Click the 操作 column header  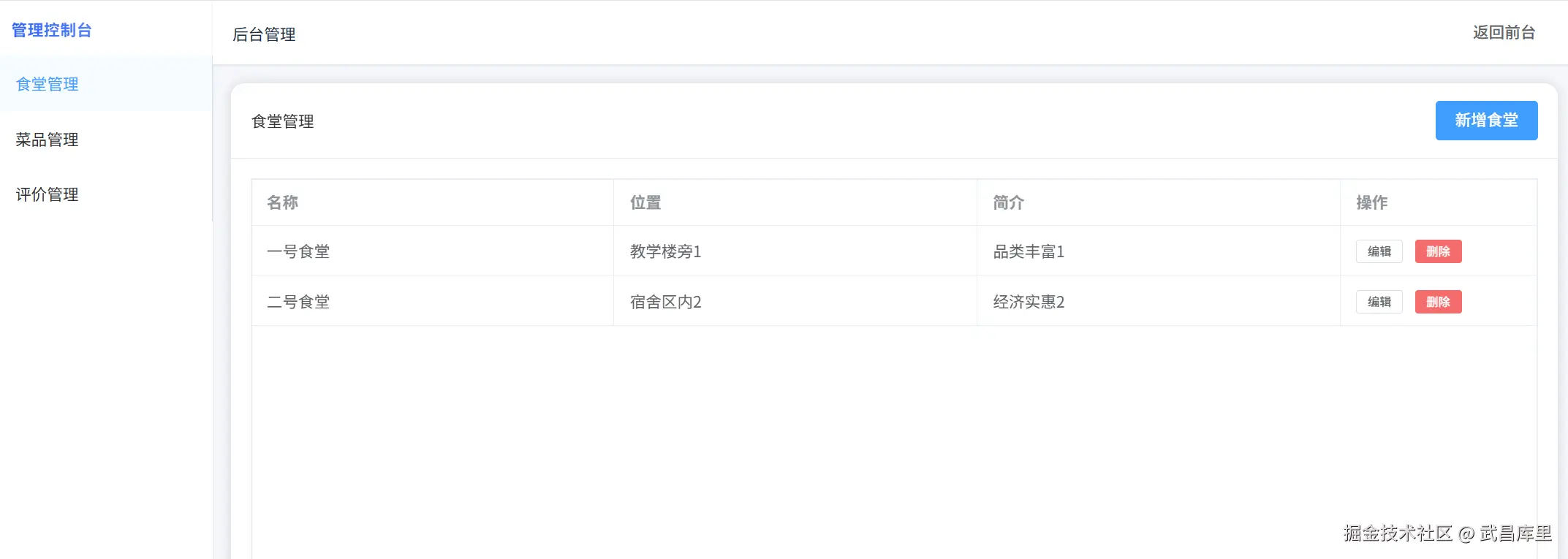[1439, 202]
